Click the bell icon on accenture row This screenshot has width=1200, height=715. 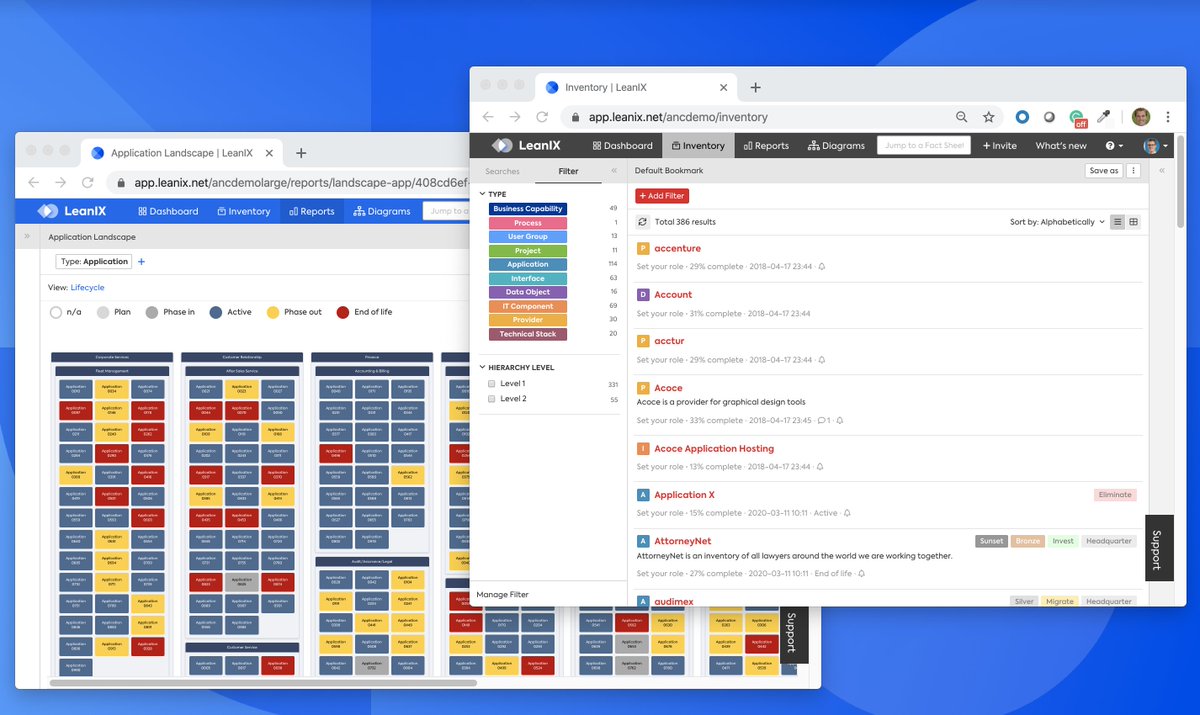coord(822,267)
